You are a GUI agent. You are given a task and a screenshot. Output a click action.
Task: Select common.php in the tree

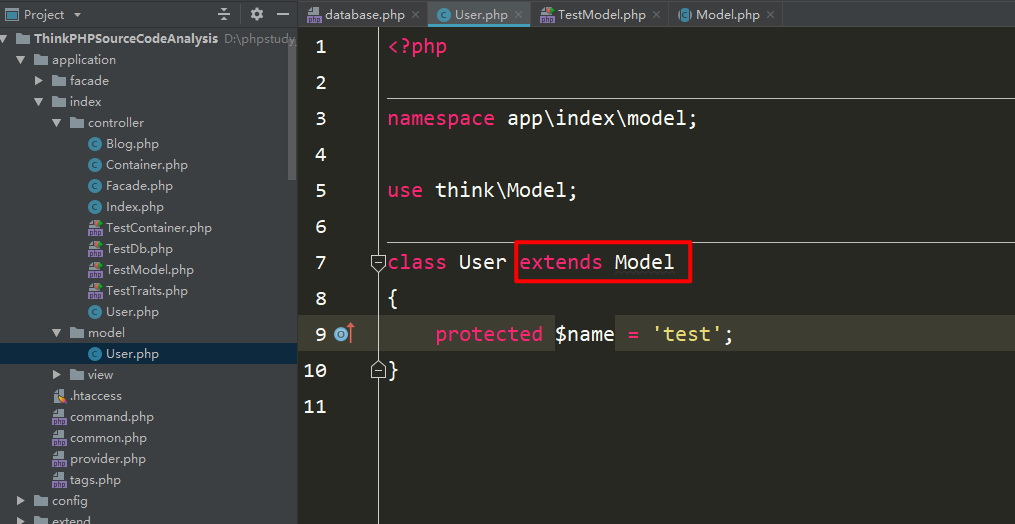(108, 438)
